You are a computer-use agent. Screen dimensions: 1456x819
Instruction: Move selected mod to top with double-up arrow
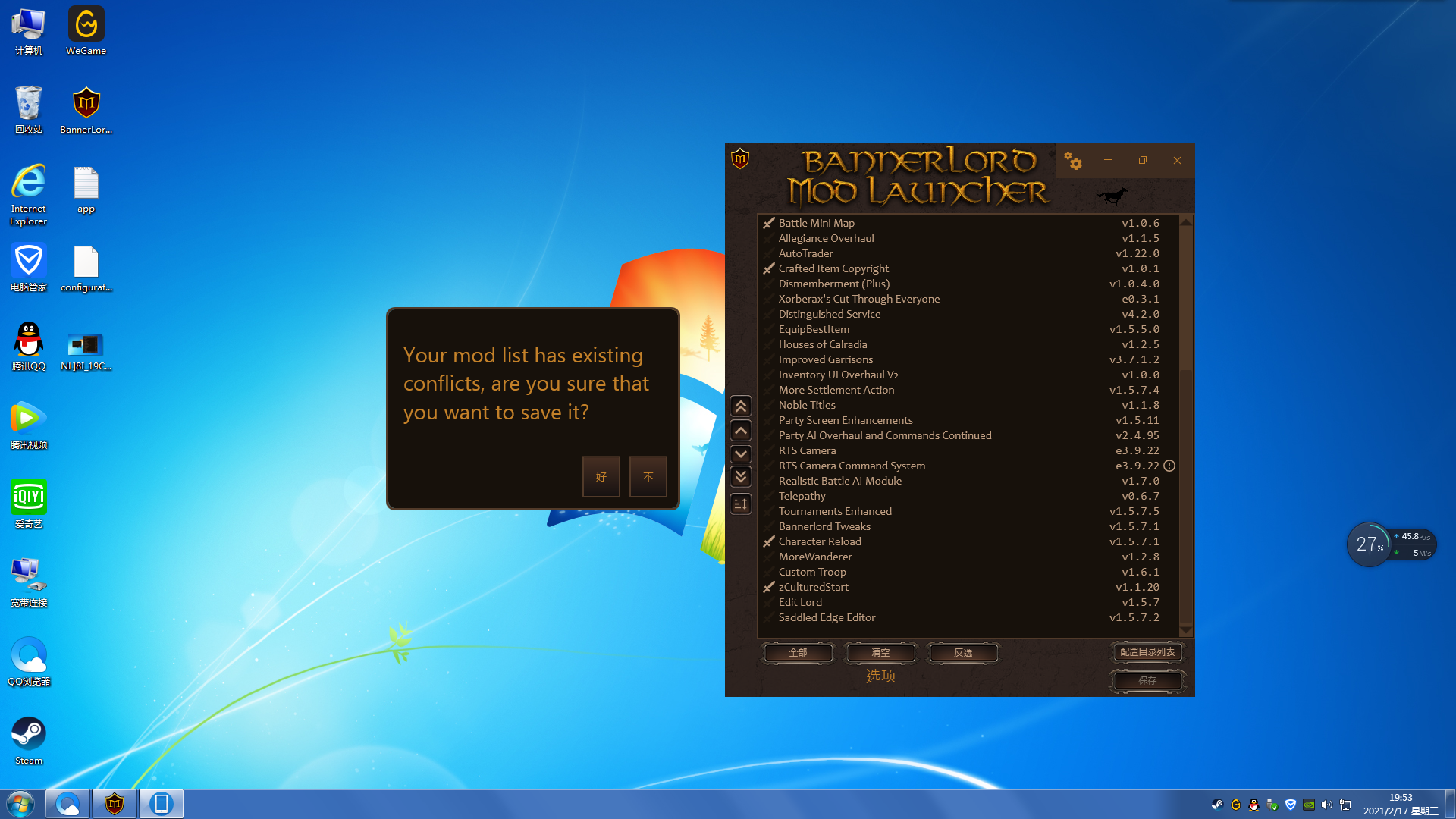(741, 406)
